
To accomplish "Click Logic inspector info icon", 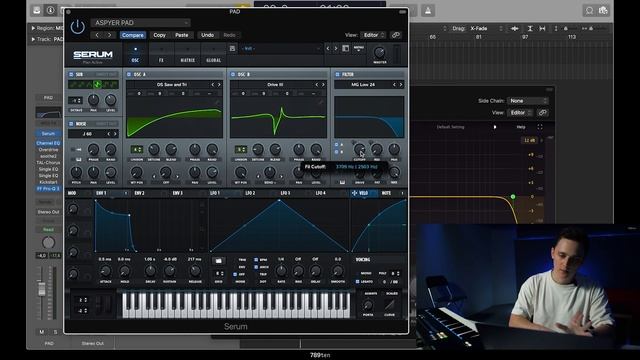I will [x=50, y=10].
